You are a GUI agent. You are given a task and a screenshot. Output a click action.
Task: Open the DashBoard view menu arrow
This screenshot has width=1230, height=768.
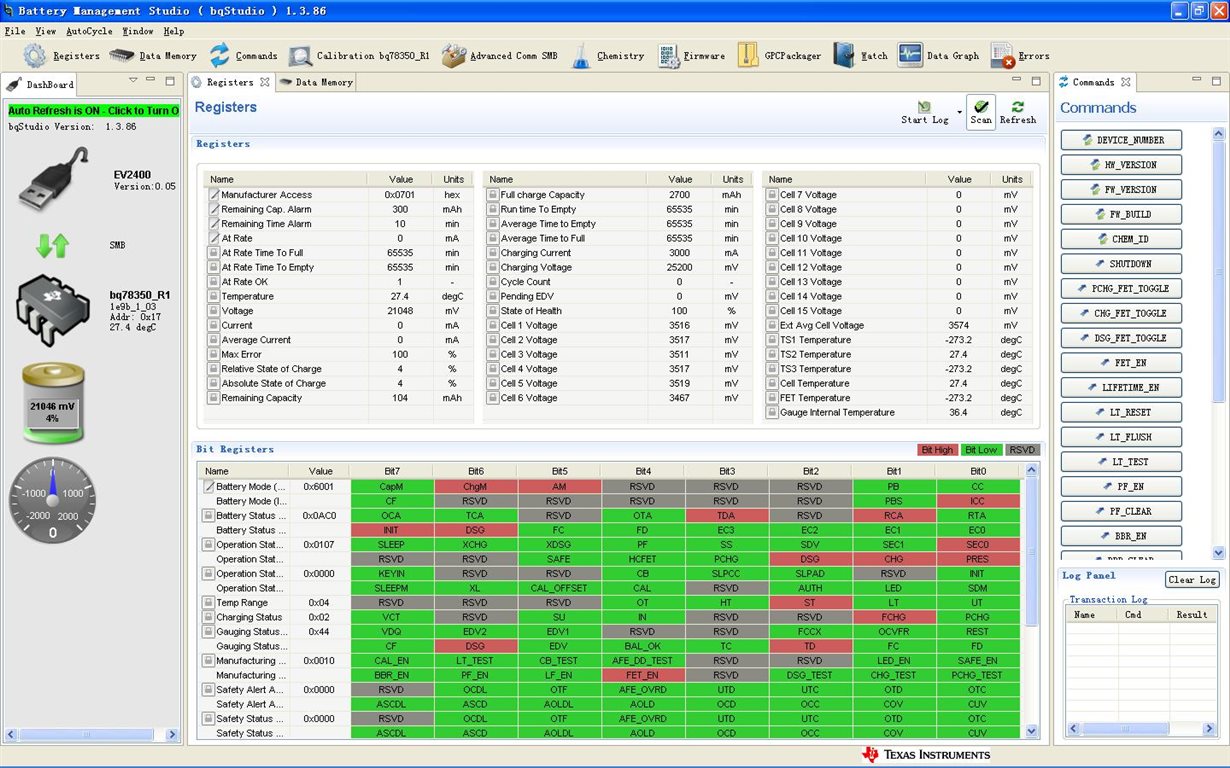coord(133,80)
